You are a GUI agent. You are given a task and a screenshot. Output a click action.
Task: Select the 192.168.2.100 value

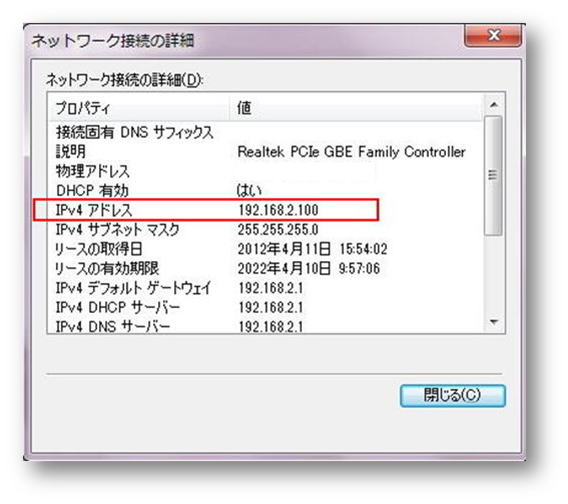[x=278, y=210]
